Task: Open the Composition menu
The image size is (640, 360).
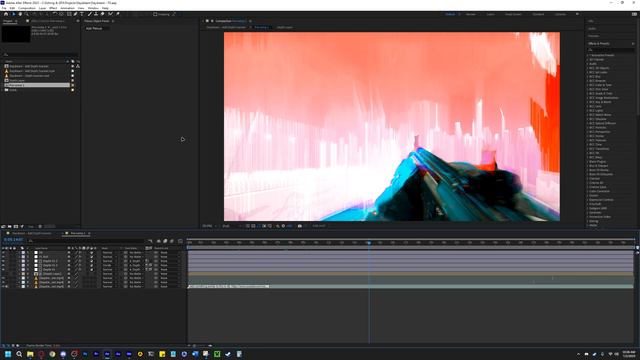Action: tap(27, 8)
